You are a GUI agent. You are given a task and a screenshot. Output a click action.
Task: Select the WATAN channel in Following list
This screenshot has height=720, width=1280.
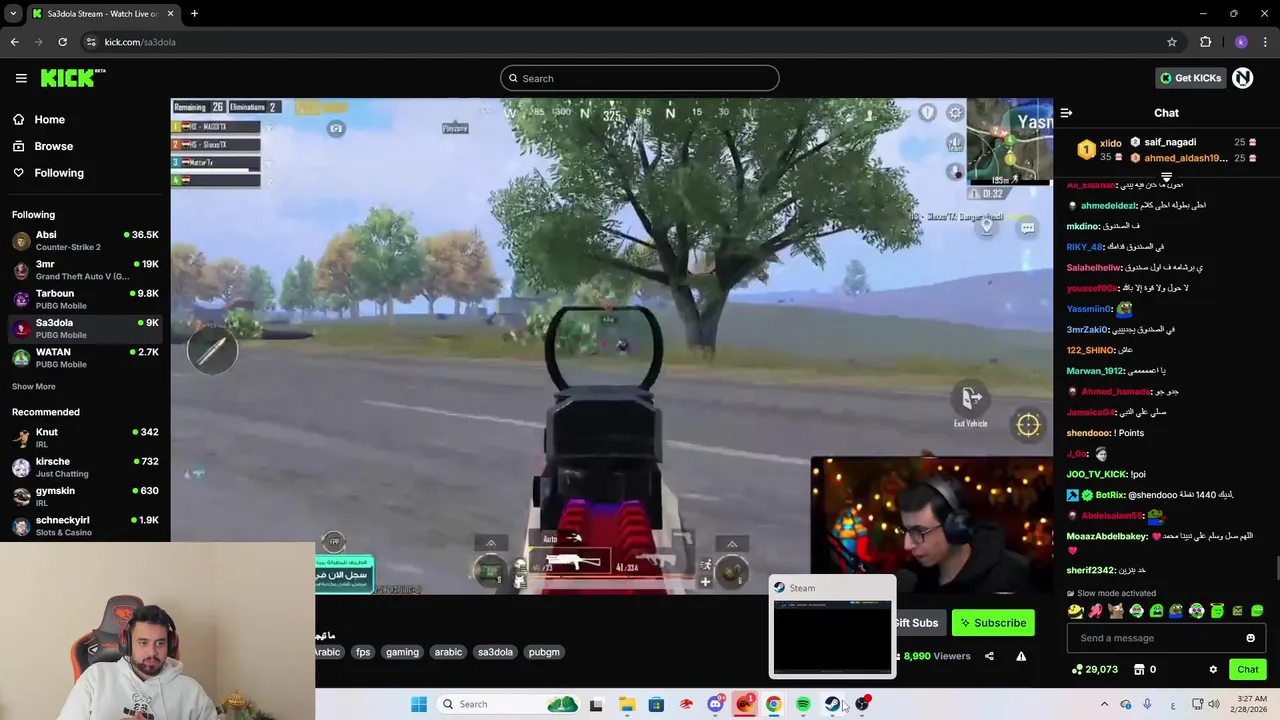(85, 358)
